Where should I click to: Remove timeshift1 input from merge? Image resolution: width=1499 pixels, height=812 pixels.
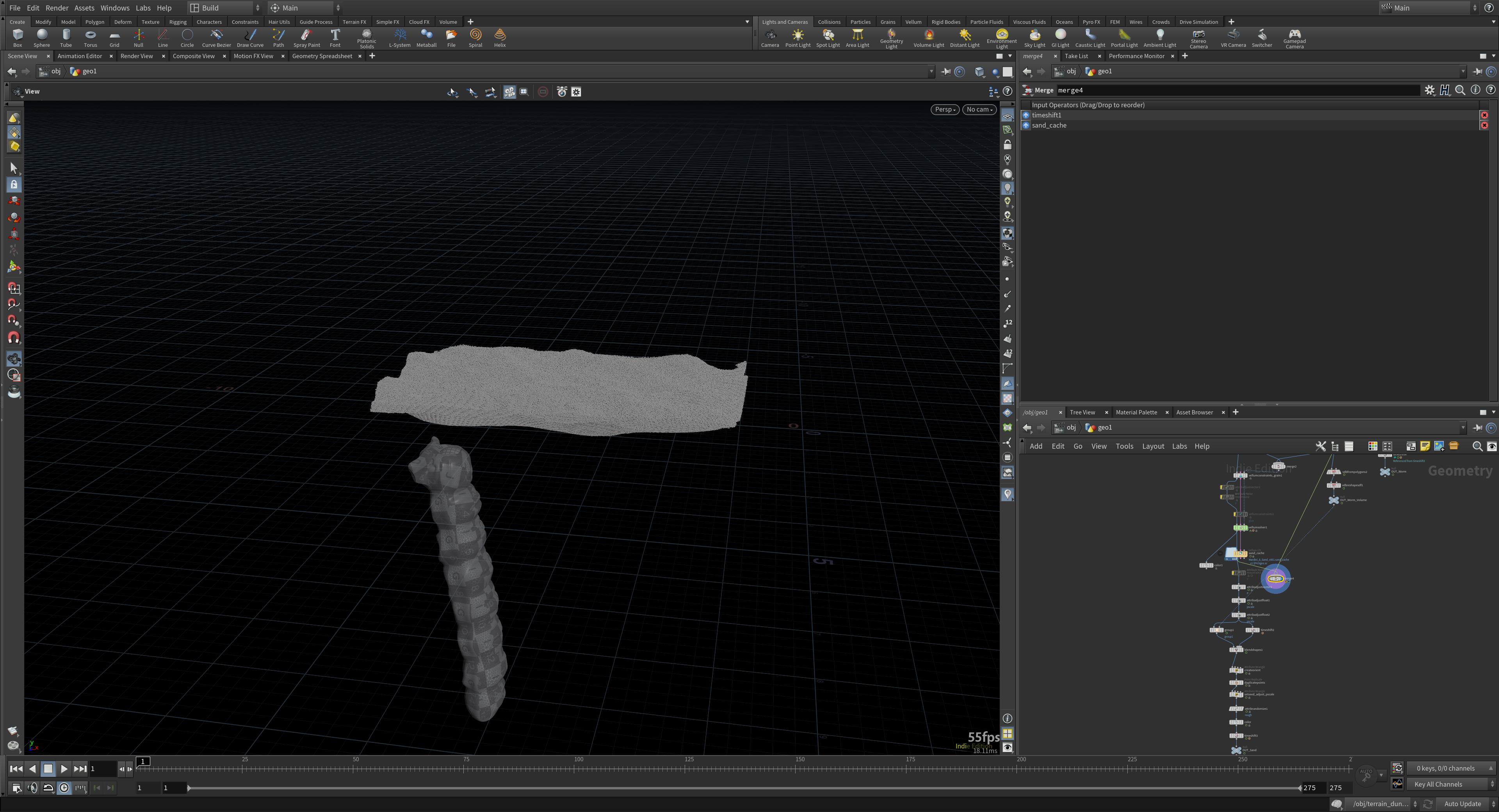pos(1484,115)
